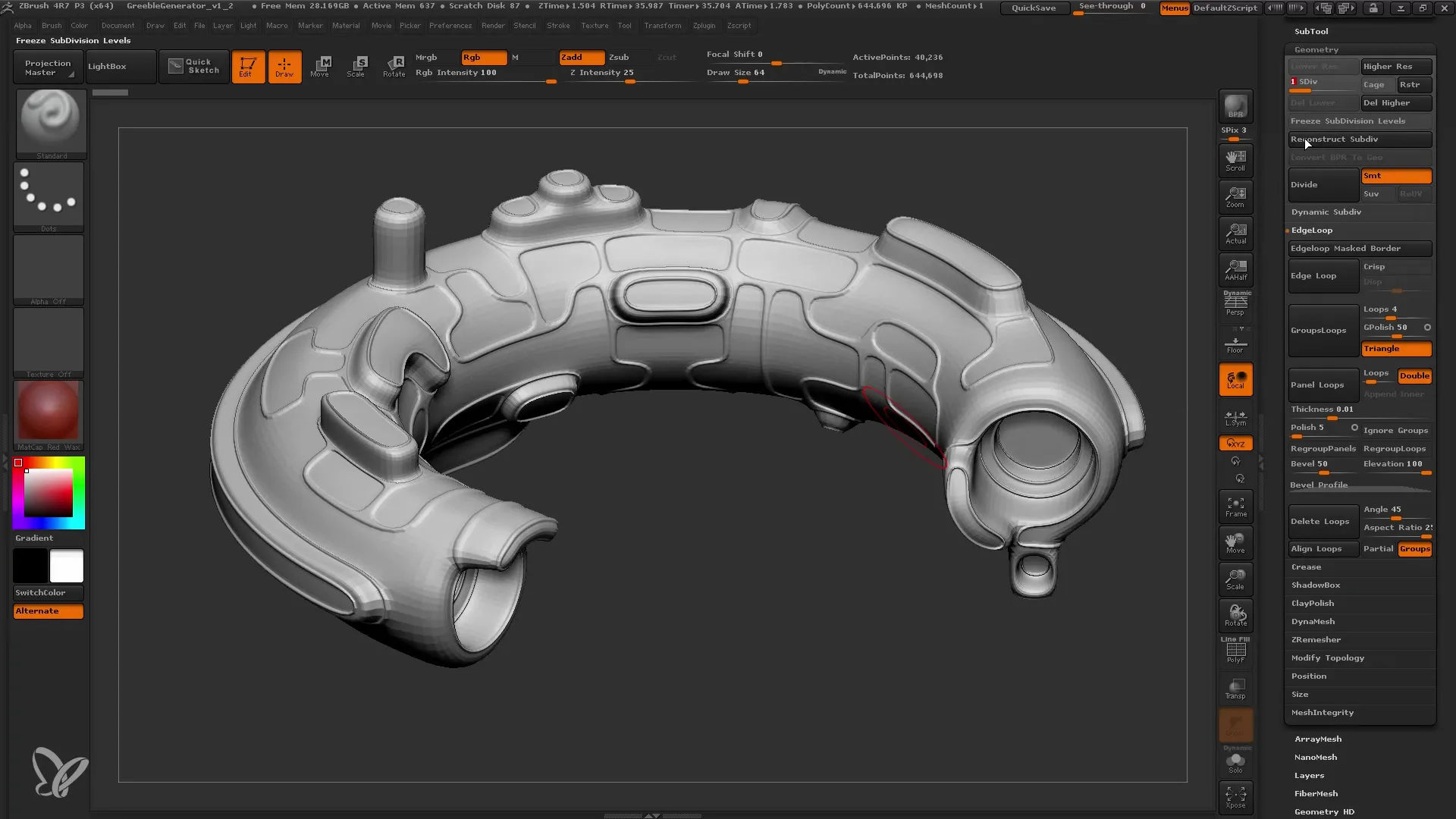Screen dimensions: 1456x819
Task: Select the top shelf Scale tool
Action: tap(357, 67)
